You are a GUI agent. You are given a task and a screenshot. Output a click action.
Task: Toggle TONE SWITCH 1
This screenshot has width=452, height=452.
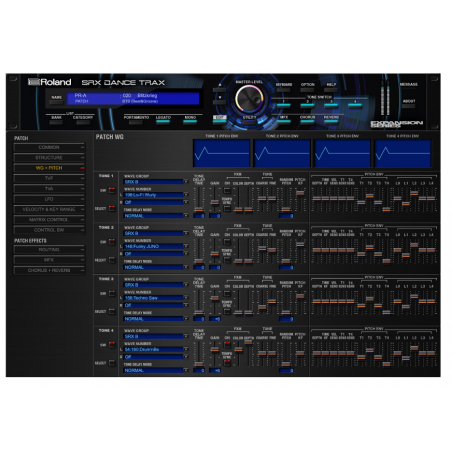tap(283, 106)
